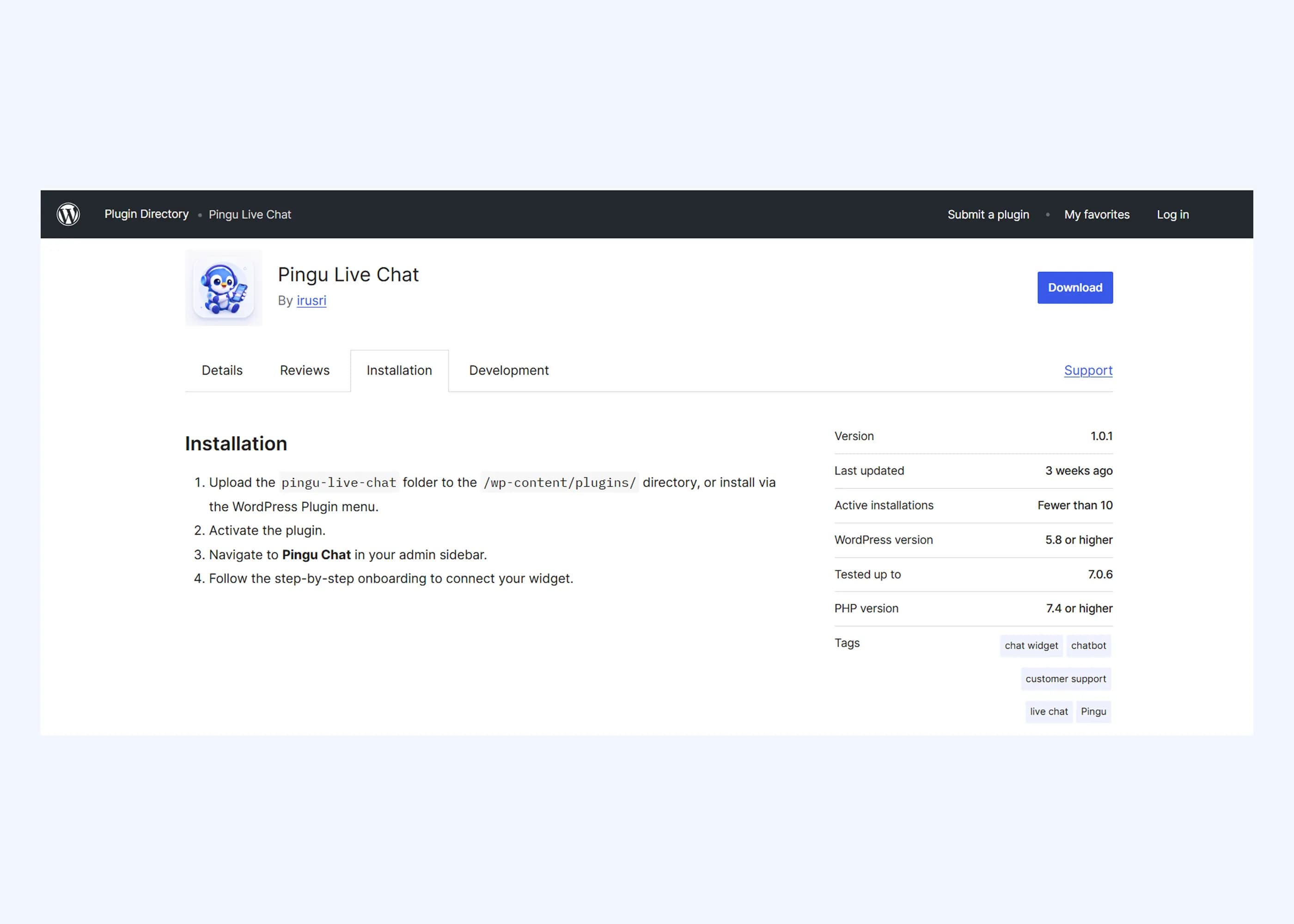Screen dimensions: 1294x924
Task: Click the Pingu Live Chat title heading
Action: 348,275
